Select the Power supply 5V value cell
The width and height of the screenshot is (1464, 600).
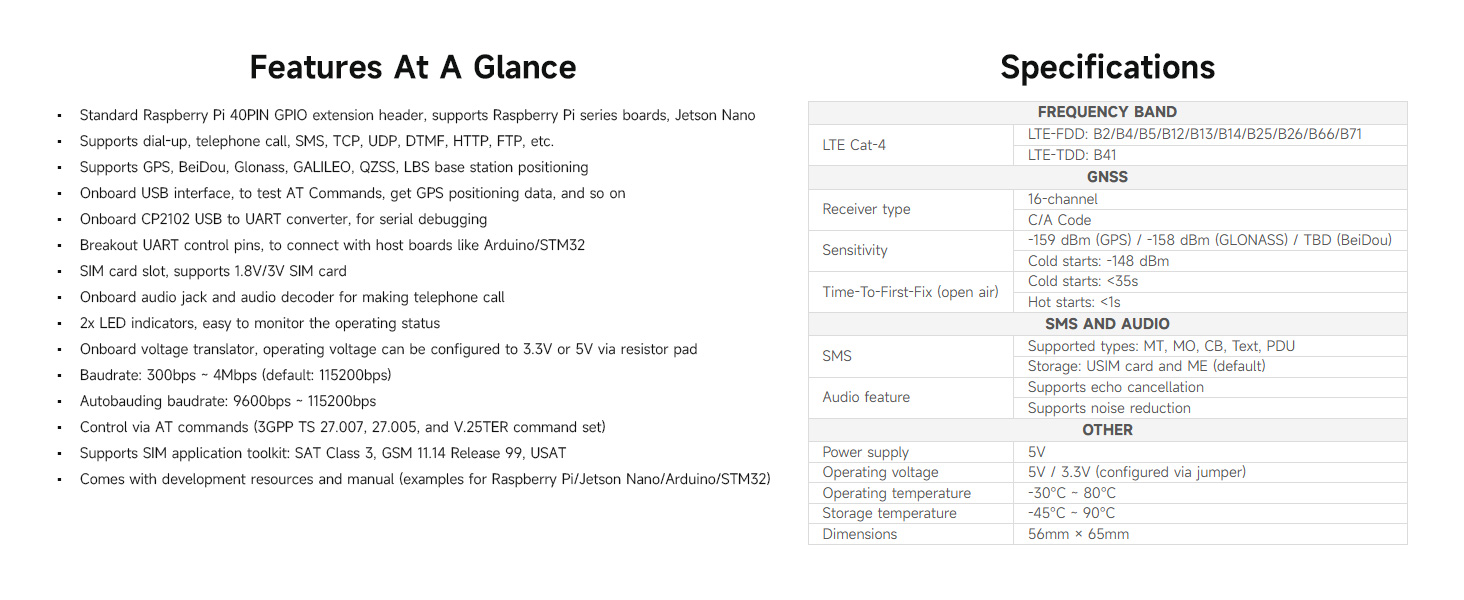(1210, 452)
